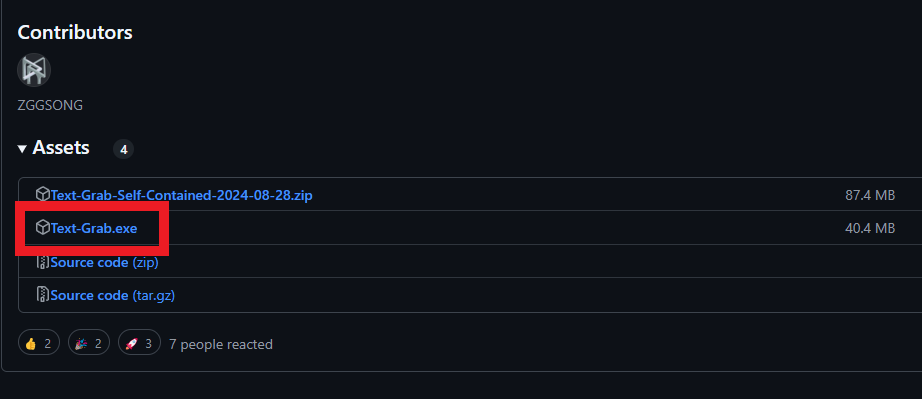This screenshot has width=922, height=399.
Task: Click the ZGGSONG contributor name
Action: coord(50,106)
